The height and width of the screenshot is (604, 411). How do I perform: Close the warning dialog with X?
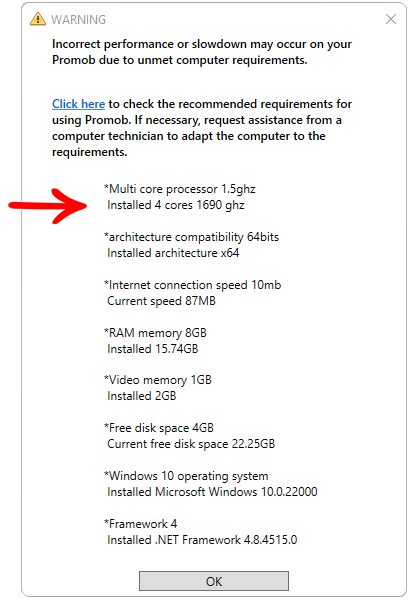pyautogui.click(x=391, y=19)
